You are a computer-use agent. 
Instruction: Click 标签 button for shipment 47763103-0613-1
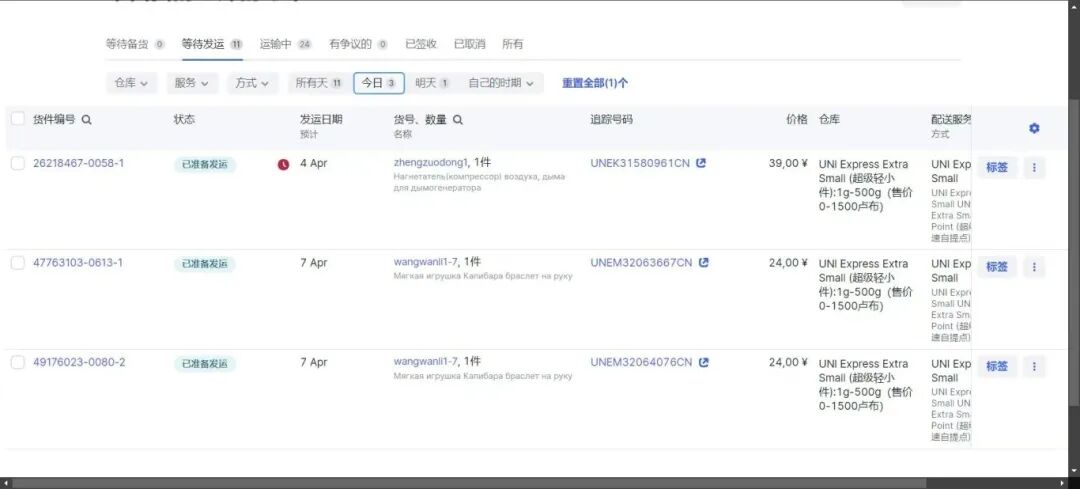click(997, 267)
